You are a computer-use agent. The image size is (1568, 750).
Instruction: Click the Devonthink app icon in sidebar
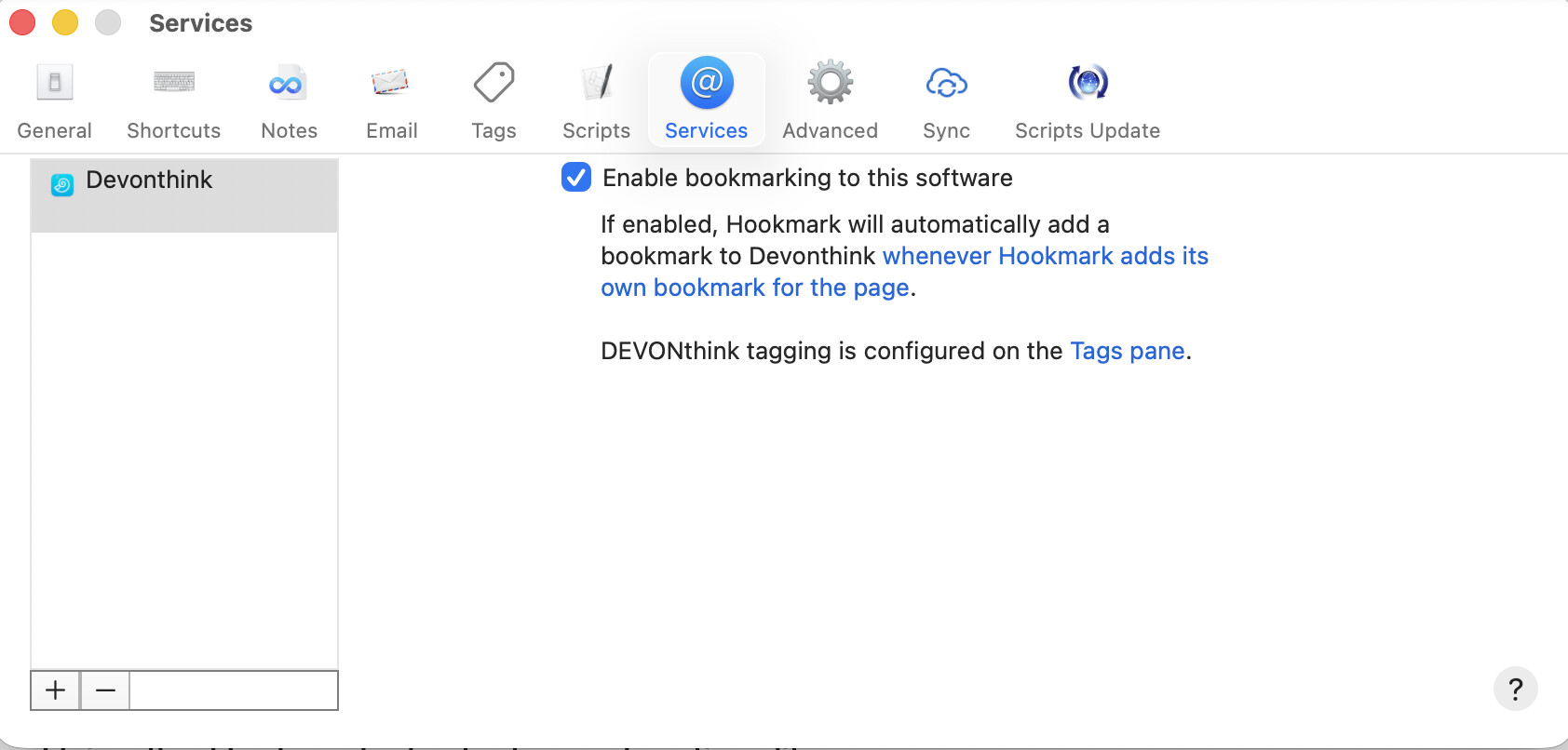tap(62, 185)
